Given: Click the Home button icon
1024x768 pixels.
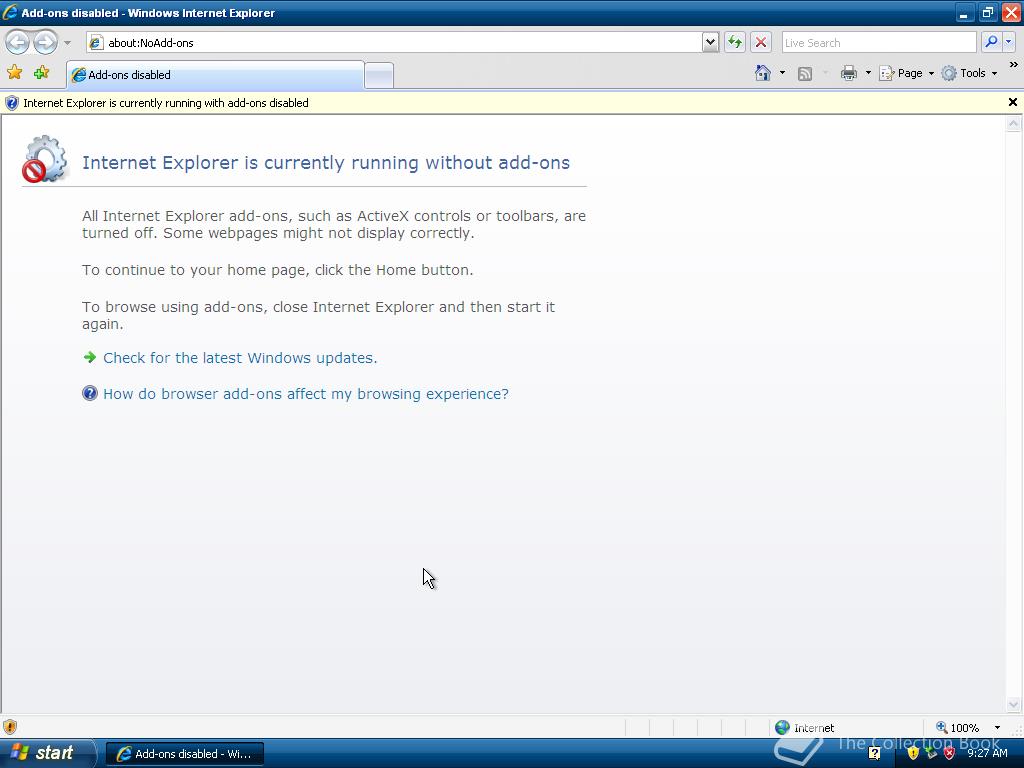Looking at the screenshot, I should tap(763, 73).
